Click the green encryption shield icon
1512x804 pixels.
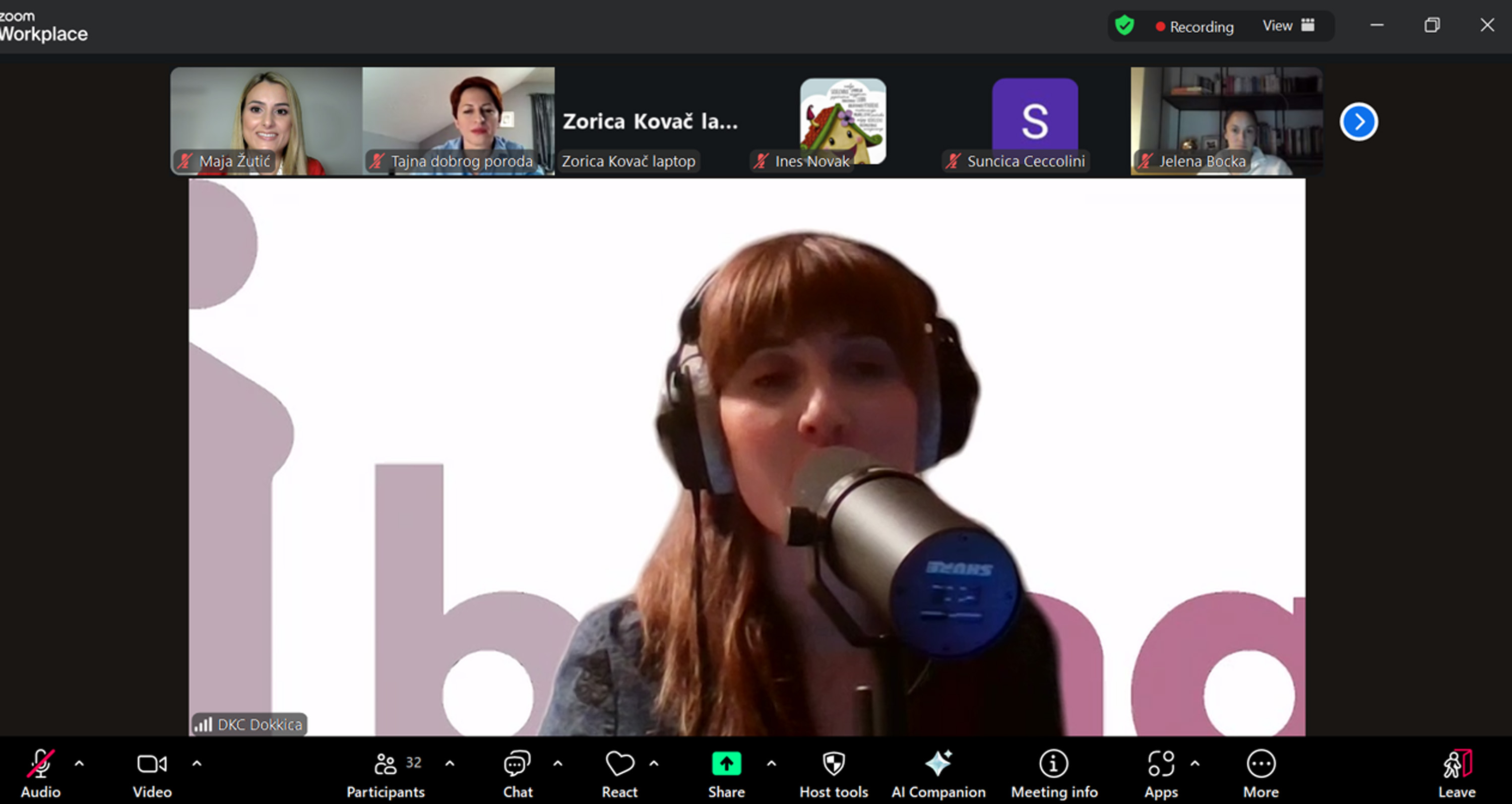pyautogui.click(x=1124, y=26)
